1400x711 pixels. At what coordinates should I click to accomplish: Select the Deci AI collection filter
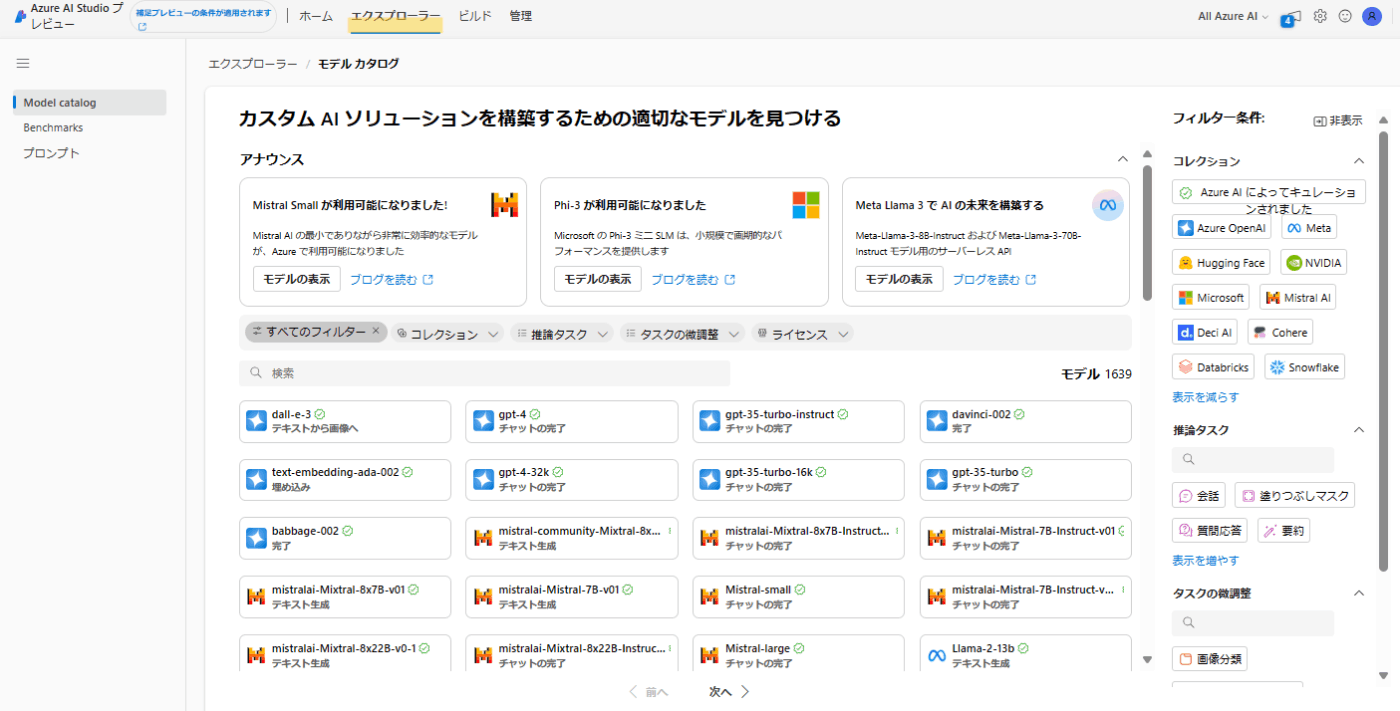(1205, 332)
